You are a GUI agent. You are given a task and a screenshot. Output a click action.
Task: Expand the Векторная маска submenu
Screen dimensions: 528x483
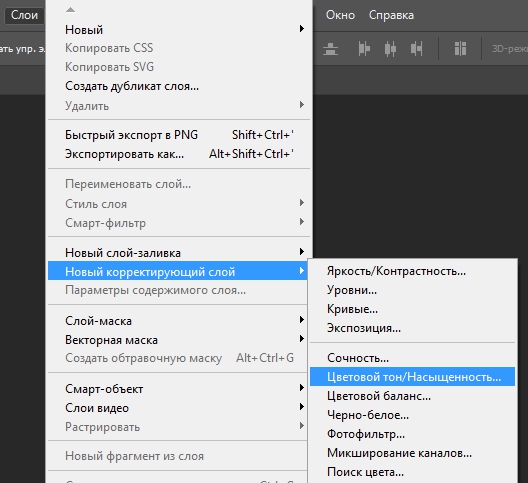(177, 340)
